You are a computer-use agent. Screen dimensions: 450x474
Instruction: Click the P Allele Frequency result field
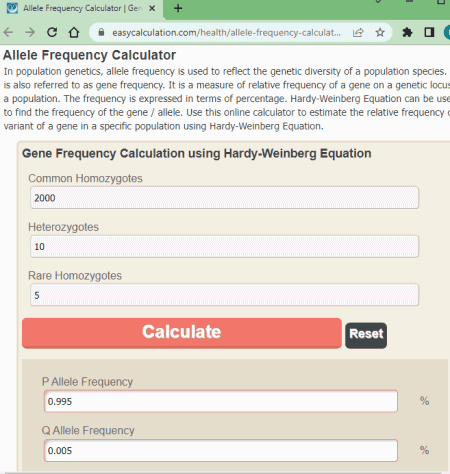[x=221, y=401]
